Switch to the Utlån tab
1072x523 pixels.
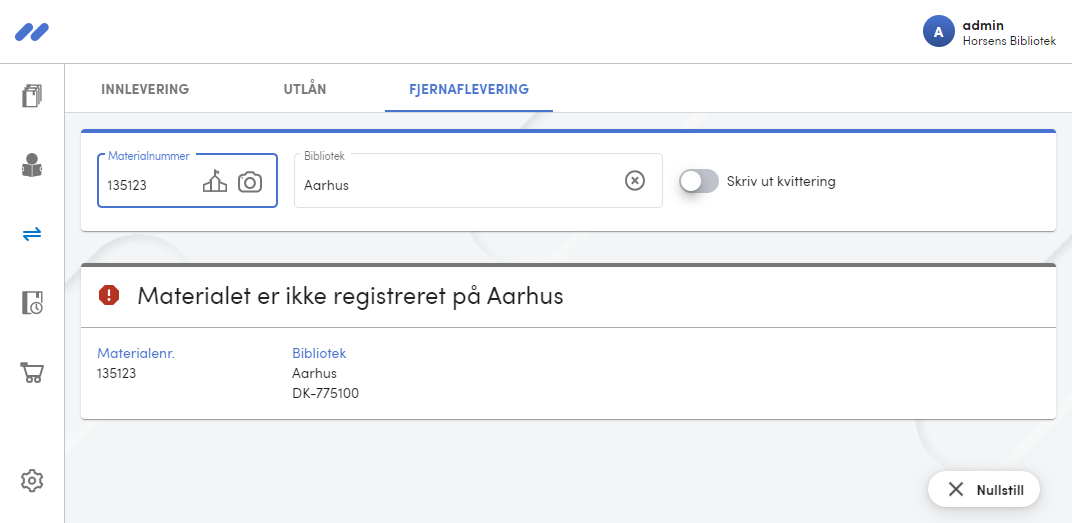[305, 89]
